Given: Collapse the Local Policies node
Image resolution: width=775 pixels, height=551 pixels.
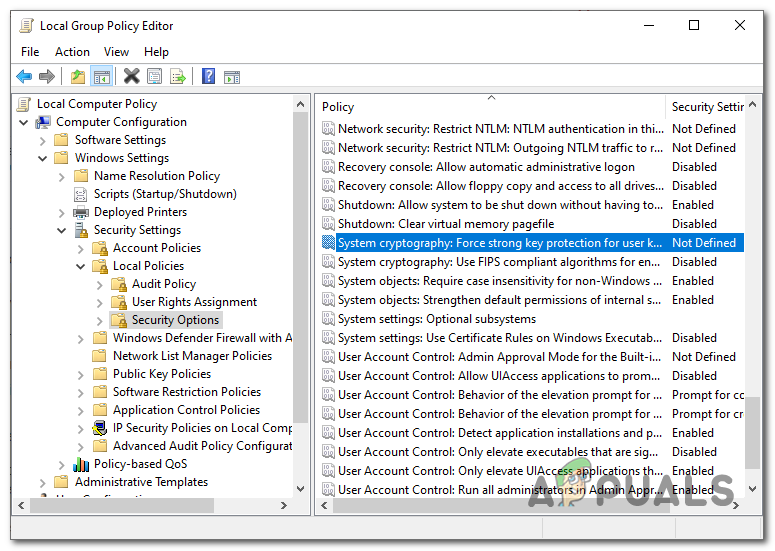Looking at the screenshot, I should click(81, 266).
